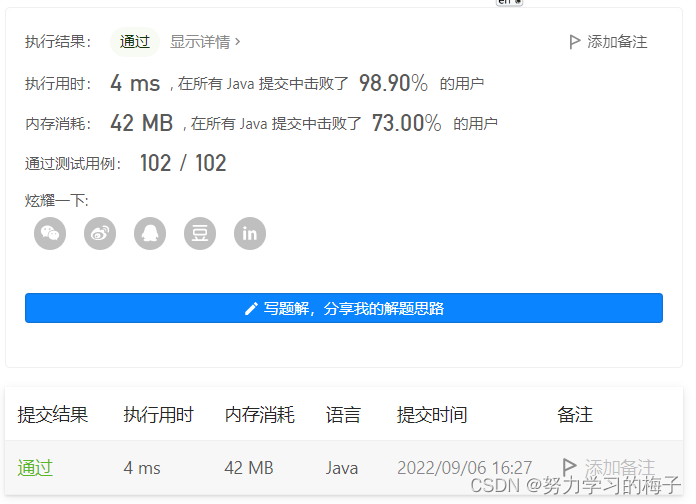Click the 提交时间 column header
Viewport: 696px width, 504px height.
[x=432, y=415]
